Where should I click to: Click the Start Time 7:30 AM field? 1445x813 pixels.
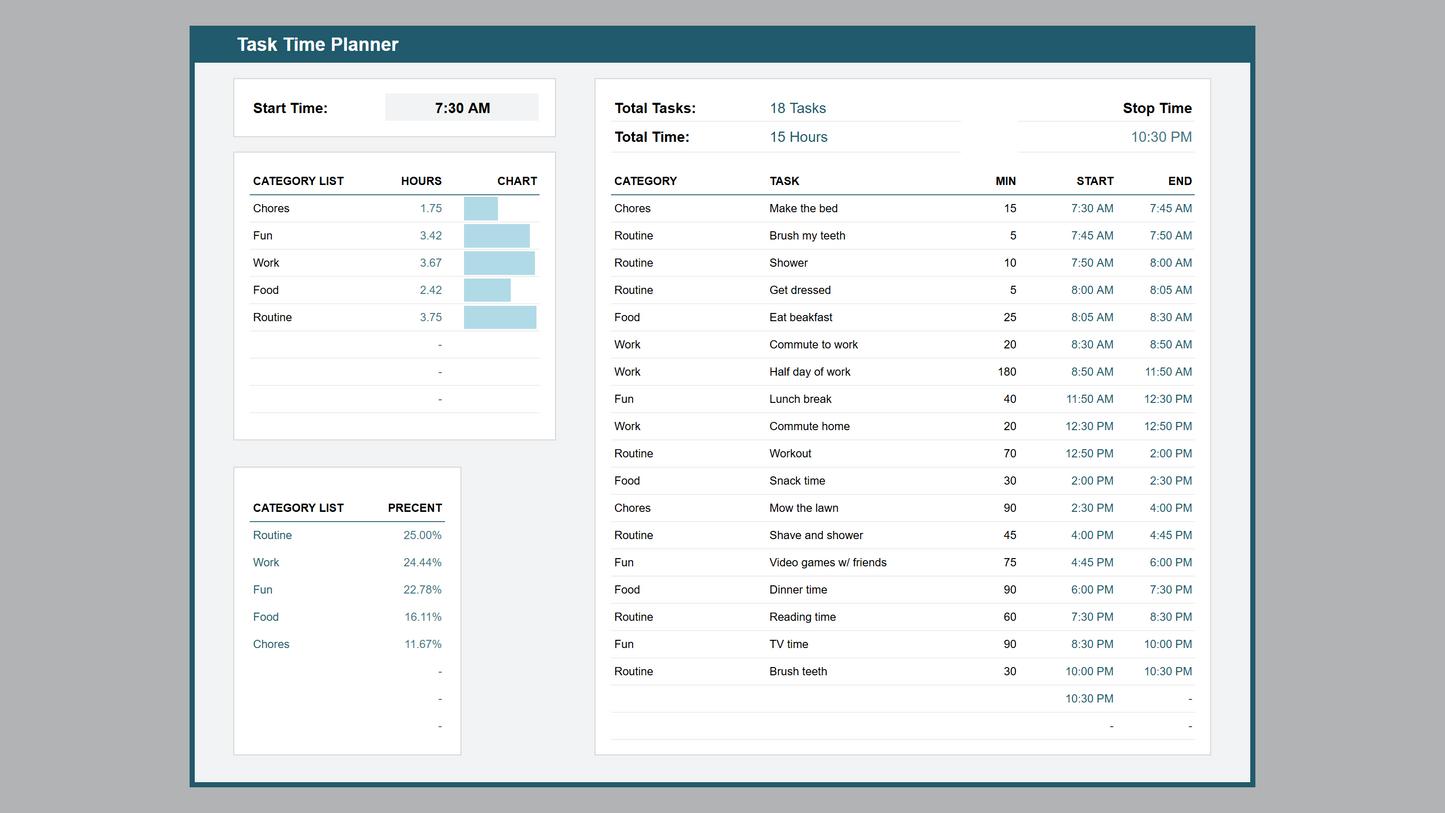click(462, 108)
